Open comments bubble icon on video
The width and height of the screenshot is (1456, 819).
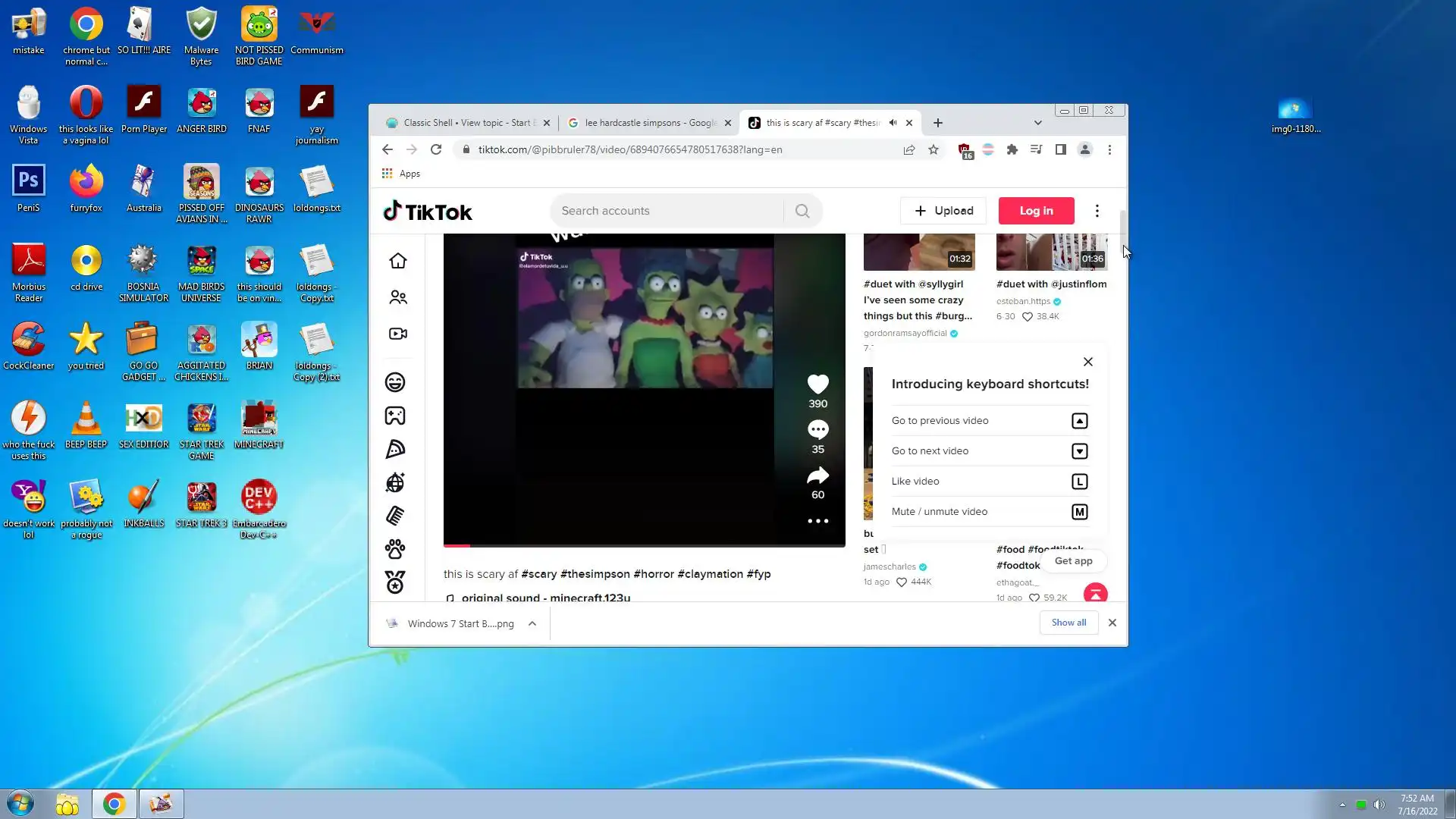point(817,430)
